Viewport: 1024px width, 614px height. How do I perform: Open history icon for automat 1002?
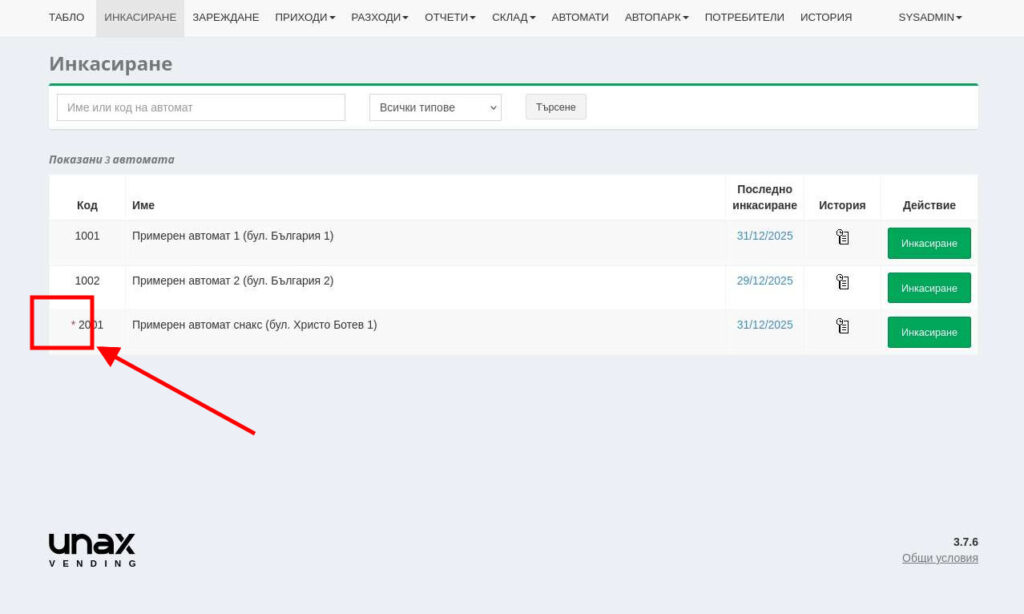[842, 282]
